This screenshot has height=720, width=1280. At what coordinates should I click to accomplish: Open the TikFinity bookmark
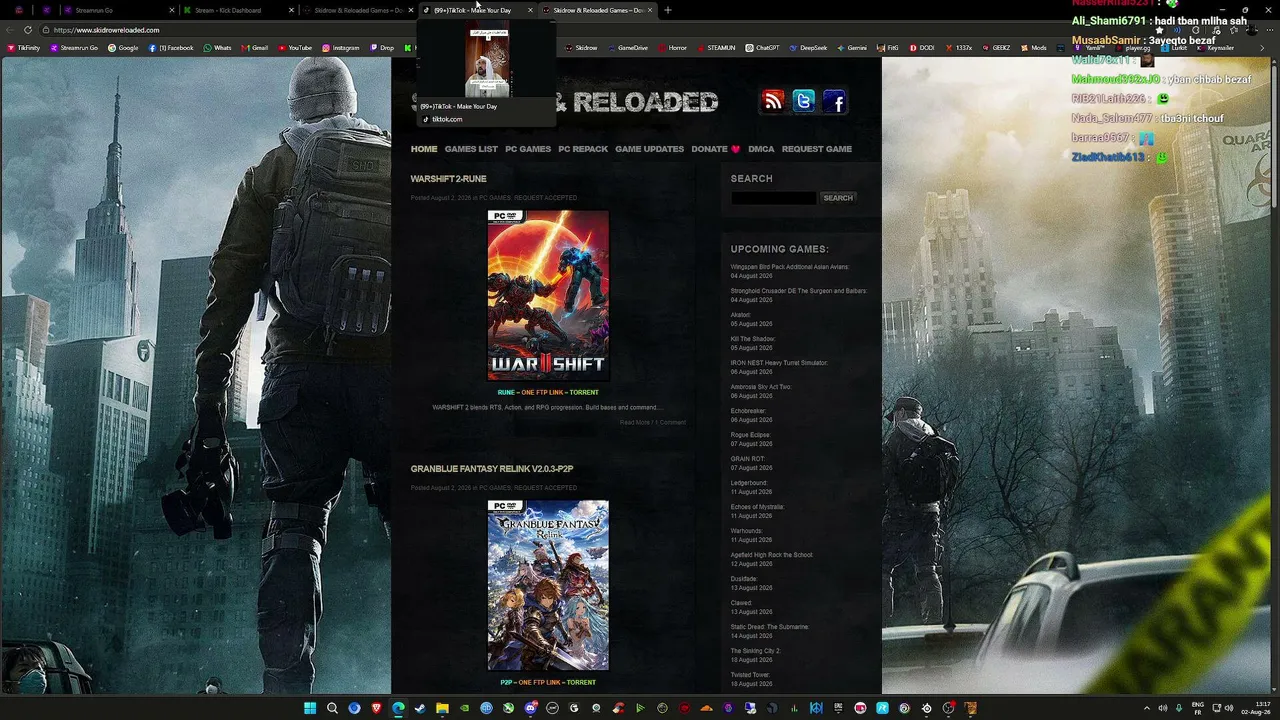[23, 48]
